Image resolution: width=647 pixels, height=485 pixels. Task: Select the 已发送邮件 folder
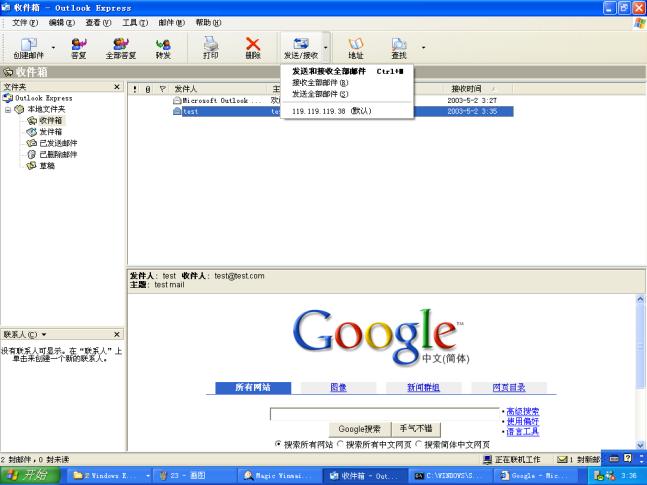(x=58, y=143)
